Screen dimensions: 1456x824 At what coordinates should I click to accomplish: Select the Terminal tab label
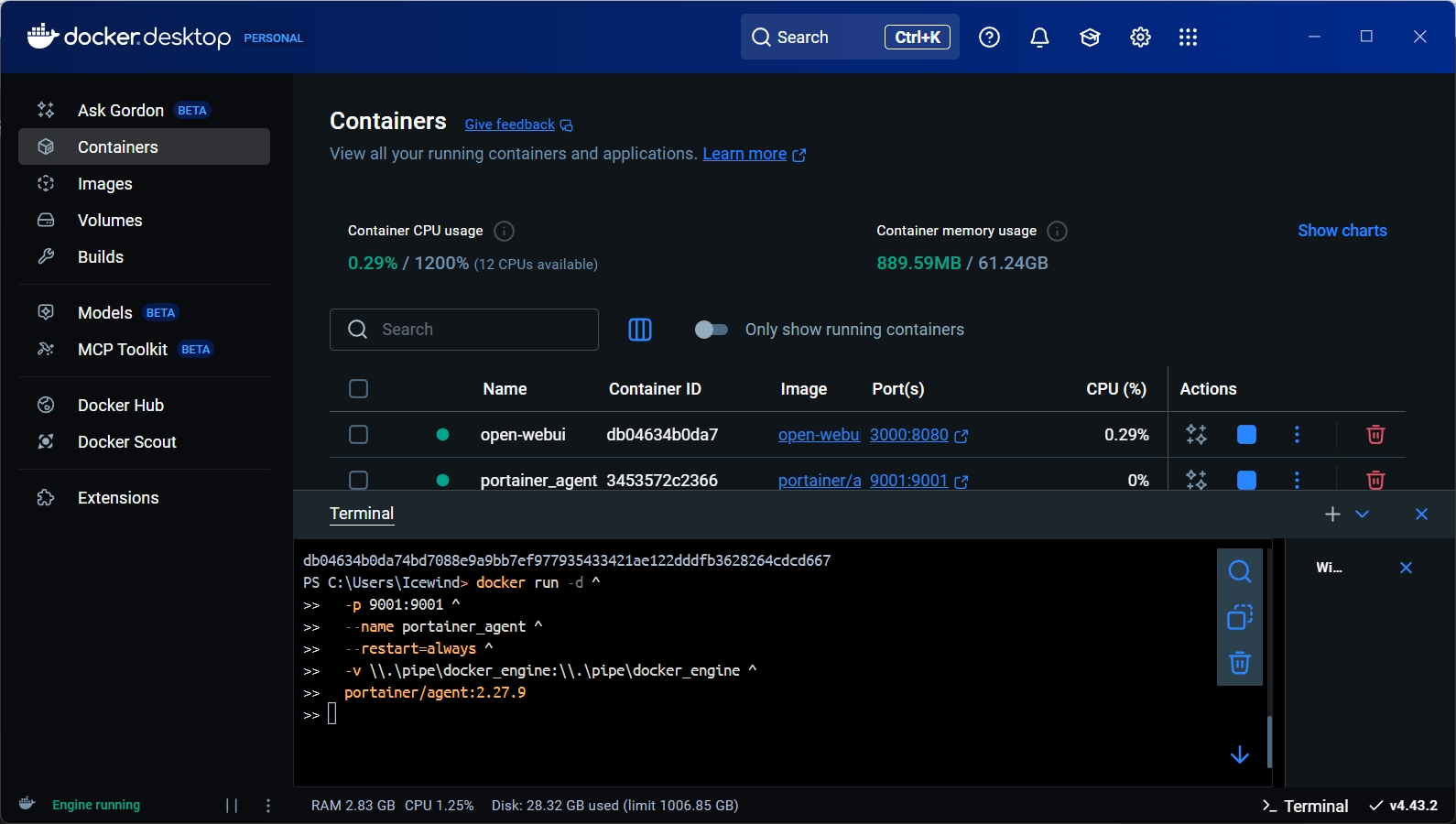(362, 514)
